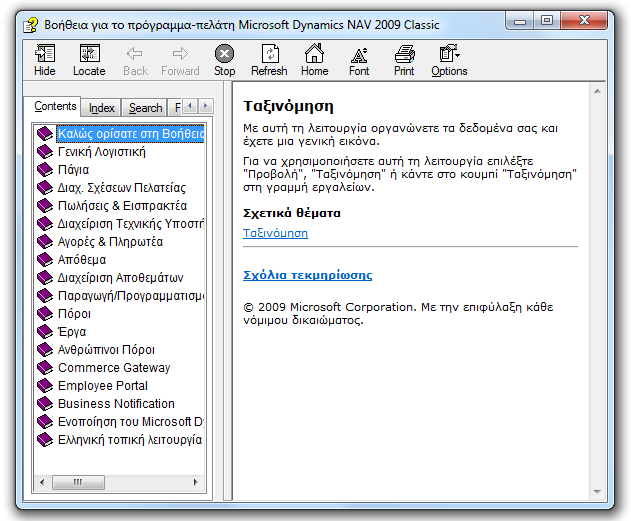Click the book icon beside Business Notification
This screenshot has height=521, width=631.
pos(45,404)
